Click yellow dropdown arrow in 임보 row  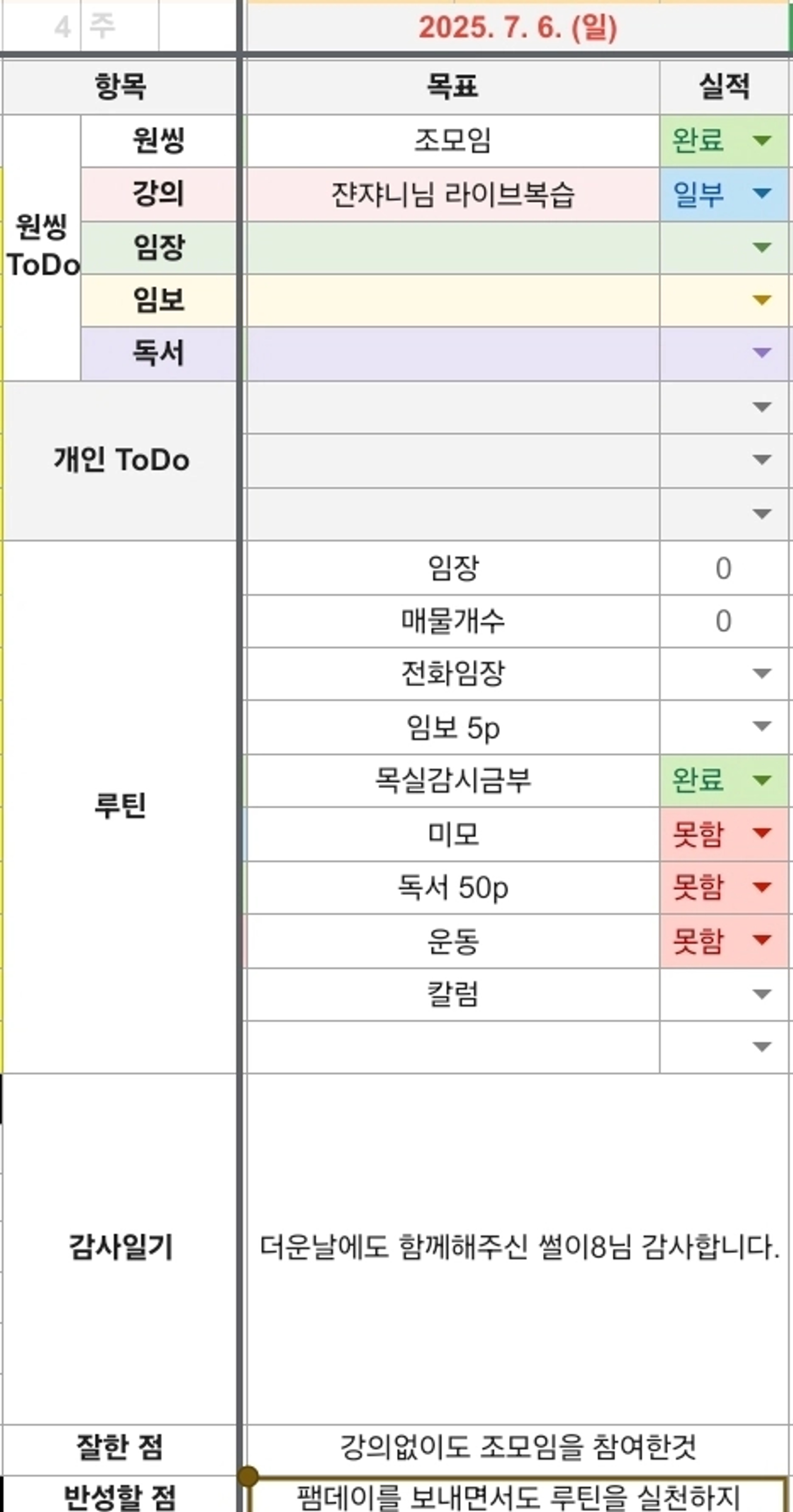click(x=761, y=300)
